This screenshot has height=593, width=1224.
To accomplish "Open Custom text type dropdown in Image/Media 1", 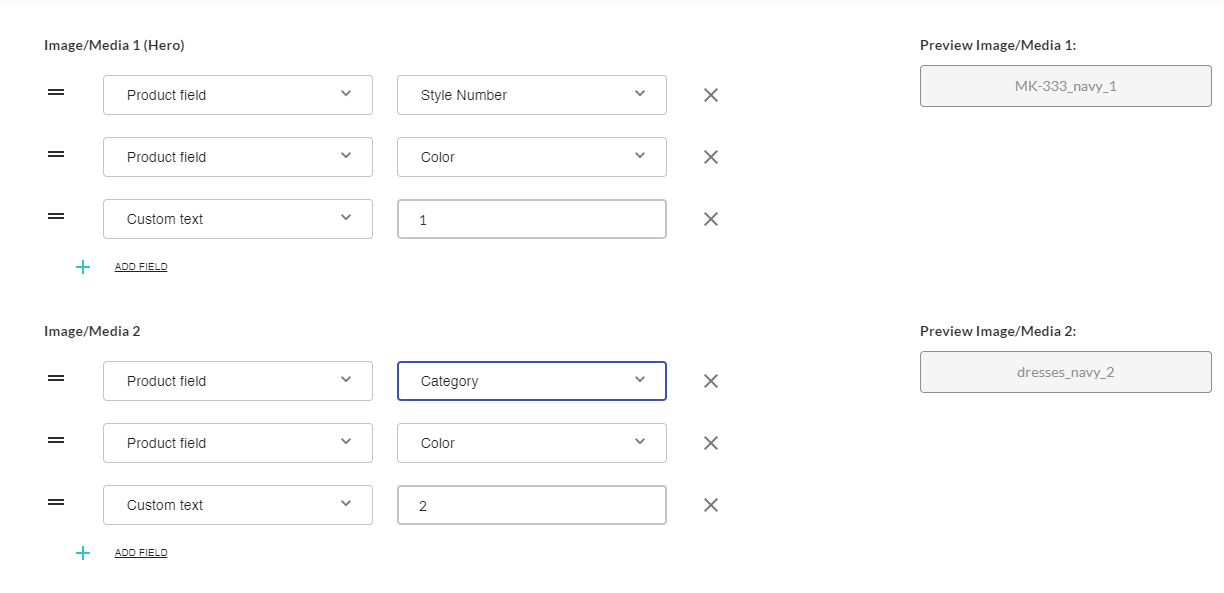I will click(237, 219).
